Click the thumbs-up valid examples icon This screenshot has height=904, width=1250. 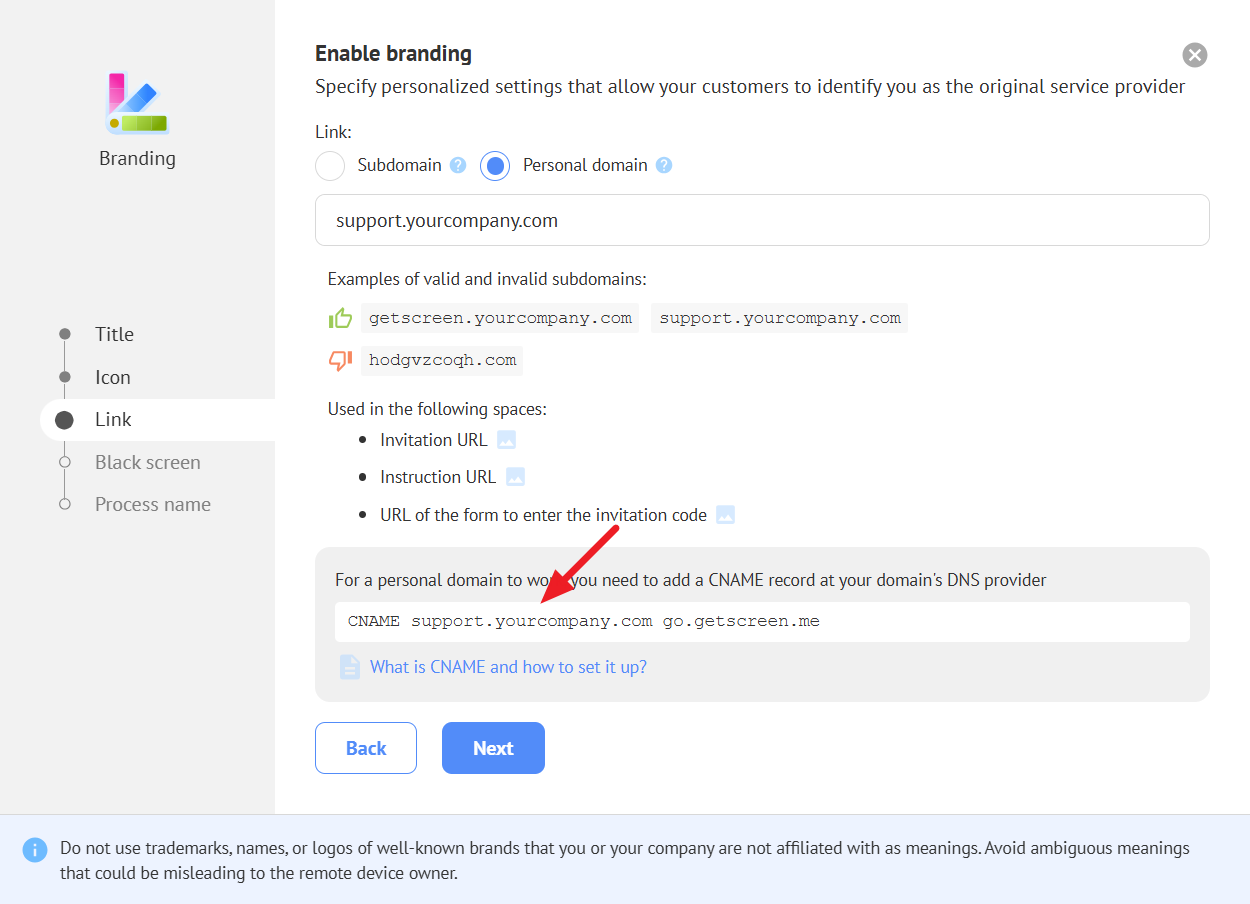[340, 319]
